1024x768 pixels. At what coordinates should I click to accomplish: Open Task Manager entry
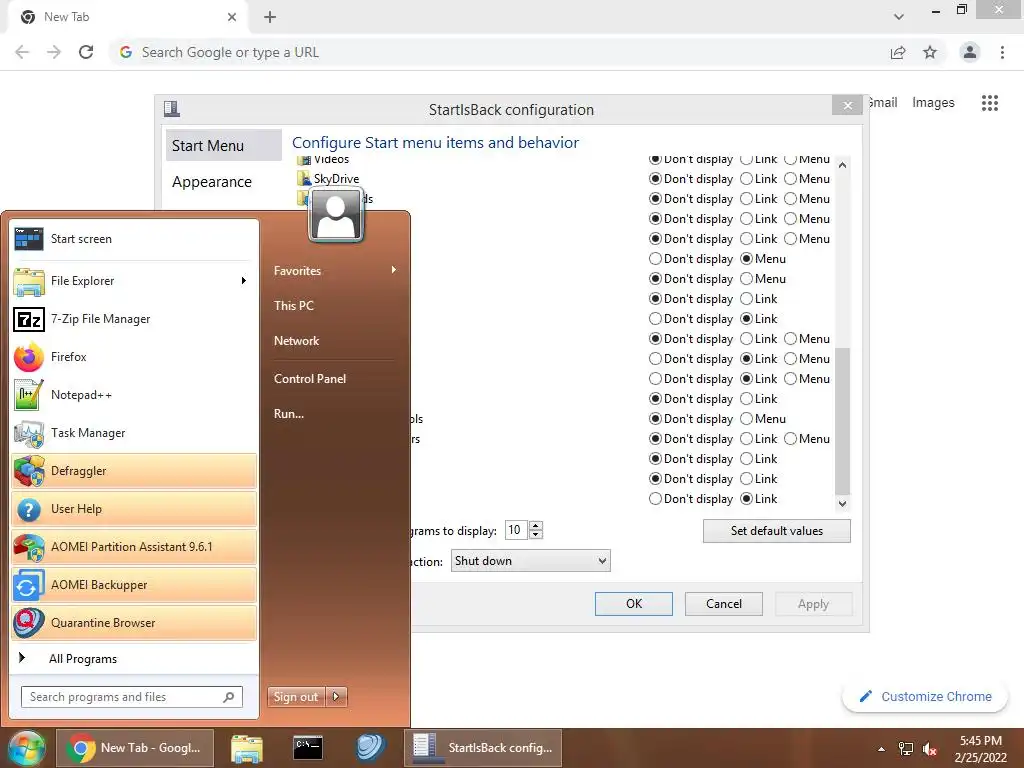[134, 432]
